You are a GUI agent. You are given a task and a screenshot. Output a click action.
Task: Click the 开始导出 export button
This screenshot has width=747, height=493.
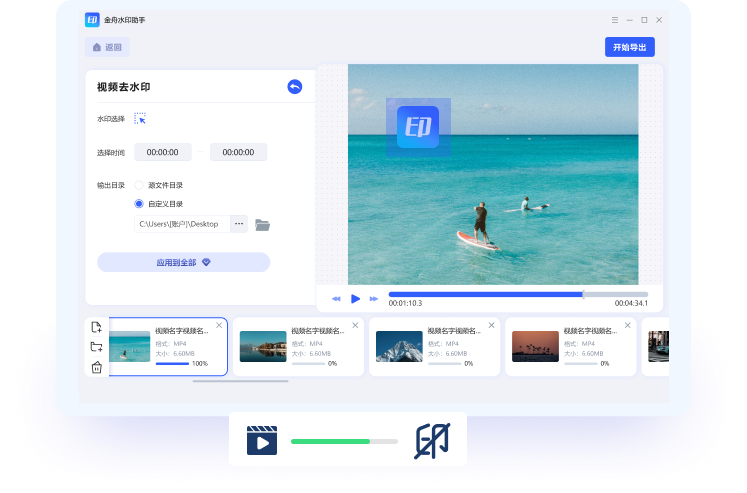pyautogui.click(x=629, y=47)
